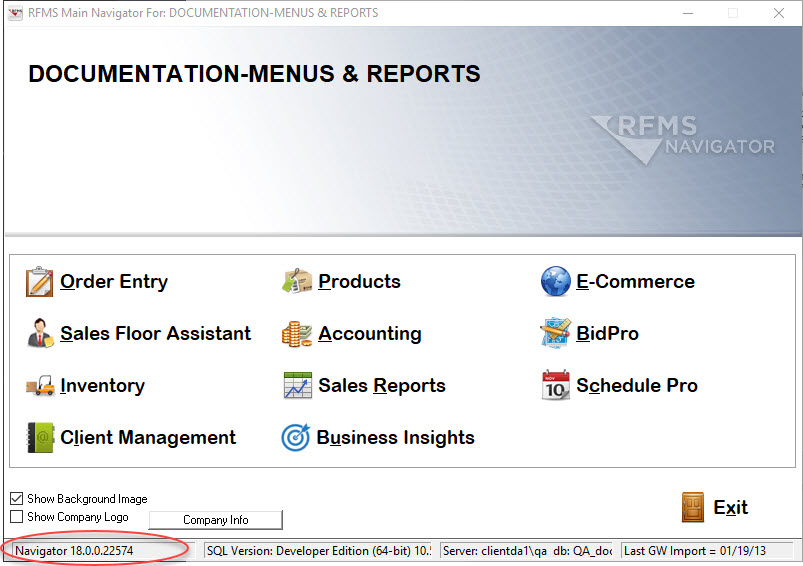Screen dimensions: 803x566
Task: Open the Inventory forklift icon
Action: click(40, 385)
